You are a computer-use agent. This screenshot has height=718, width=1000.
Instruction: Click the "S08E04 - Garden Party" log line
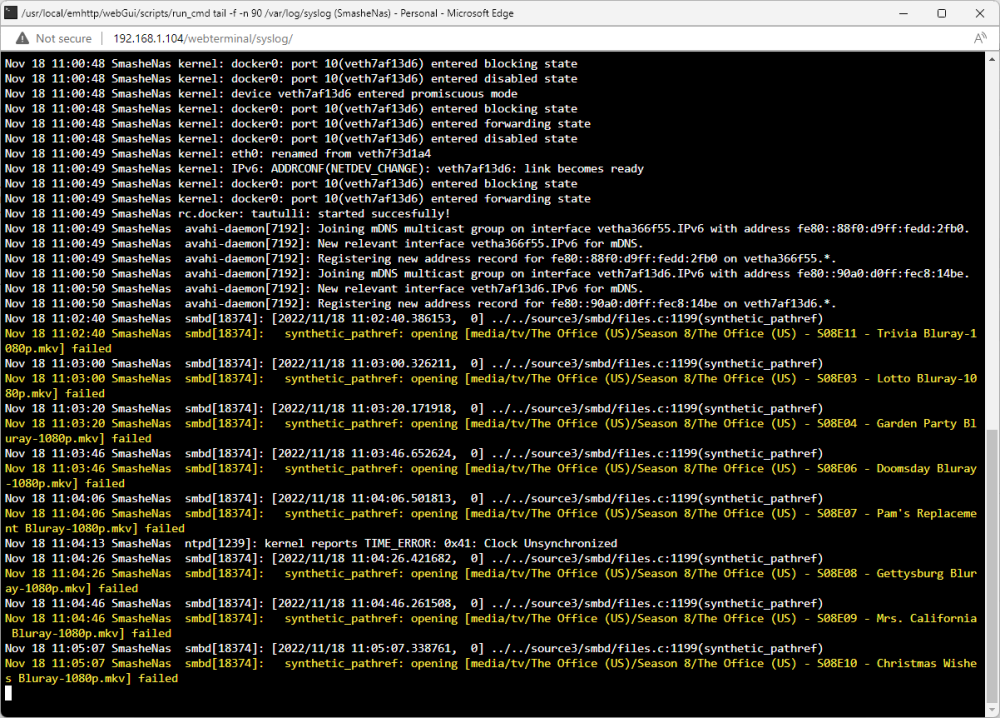pyautogui.click(x=490, y=423)
